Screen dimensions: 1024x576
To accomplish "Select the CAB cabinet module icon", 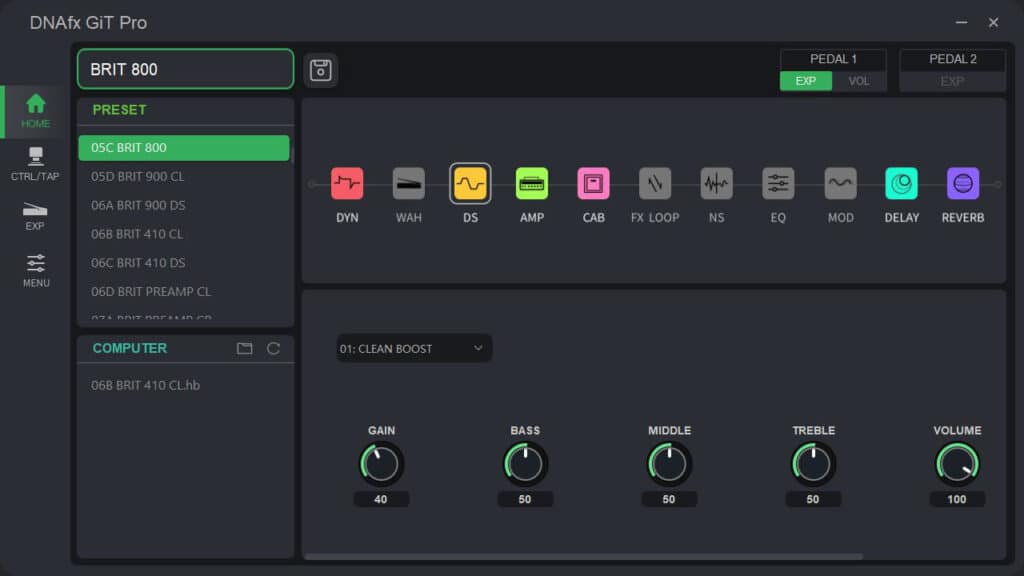I will click(x=593, y=184).
